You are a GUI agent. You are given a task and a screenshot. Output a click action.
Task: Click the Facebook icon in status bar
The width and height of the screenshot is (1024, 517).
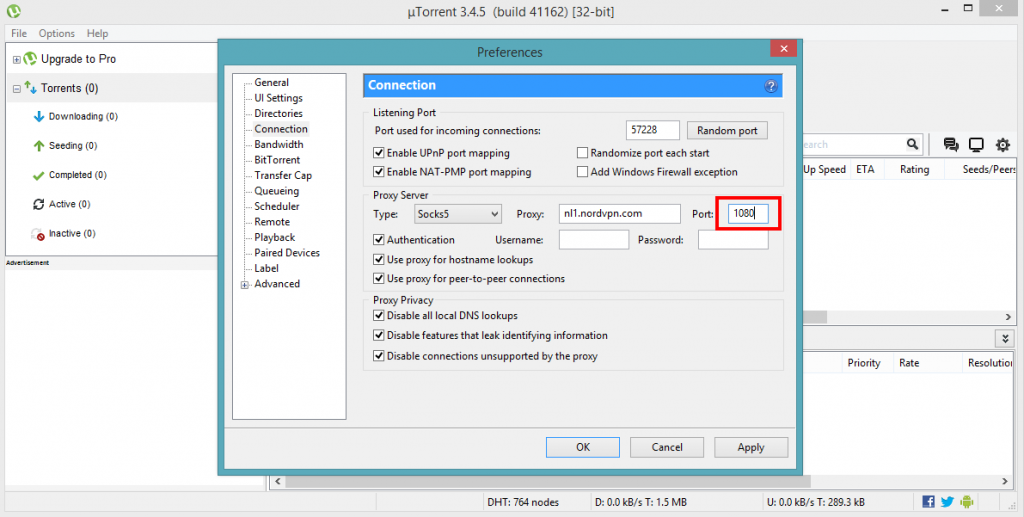tap(928, 501)
